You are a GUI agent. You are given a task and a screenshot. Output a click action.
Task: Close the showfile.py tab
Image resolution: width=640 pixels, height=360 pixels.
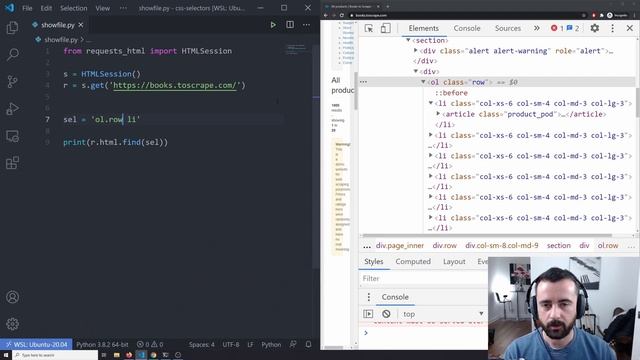tap(81, 25)
